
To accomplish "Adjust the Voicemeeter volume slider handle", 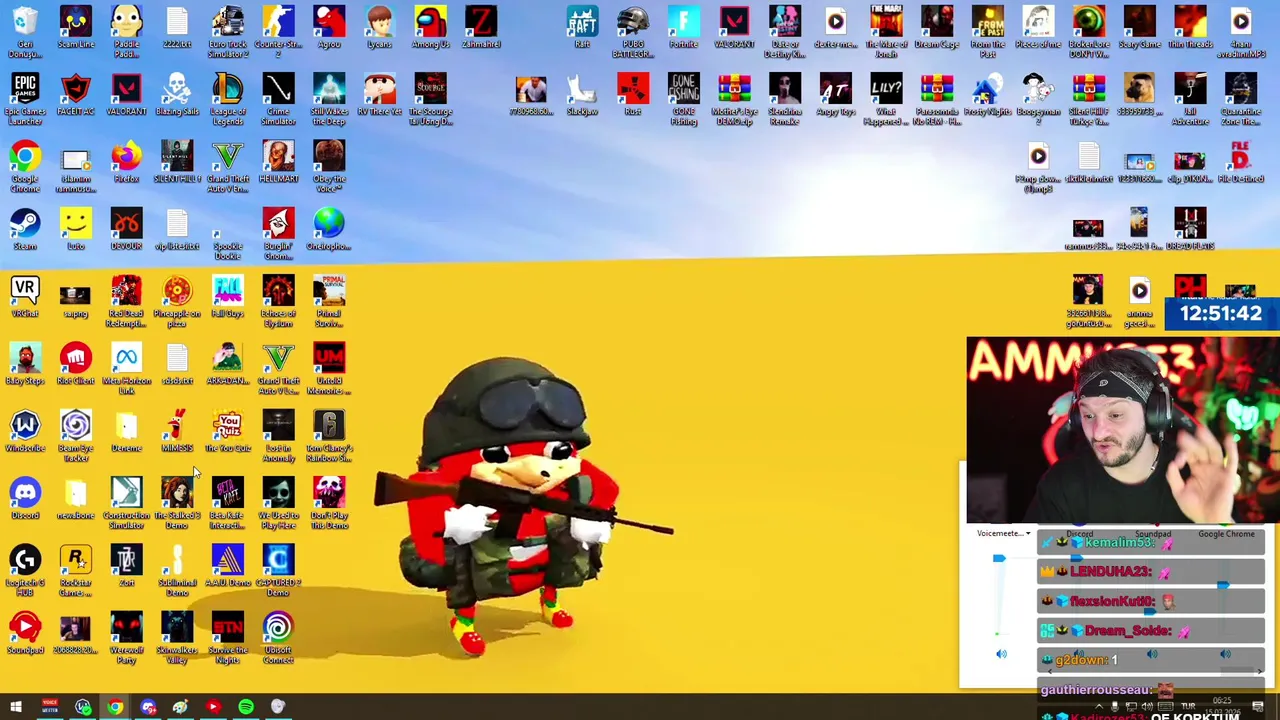I will (999, 559).
